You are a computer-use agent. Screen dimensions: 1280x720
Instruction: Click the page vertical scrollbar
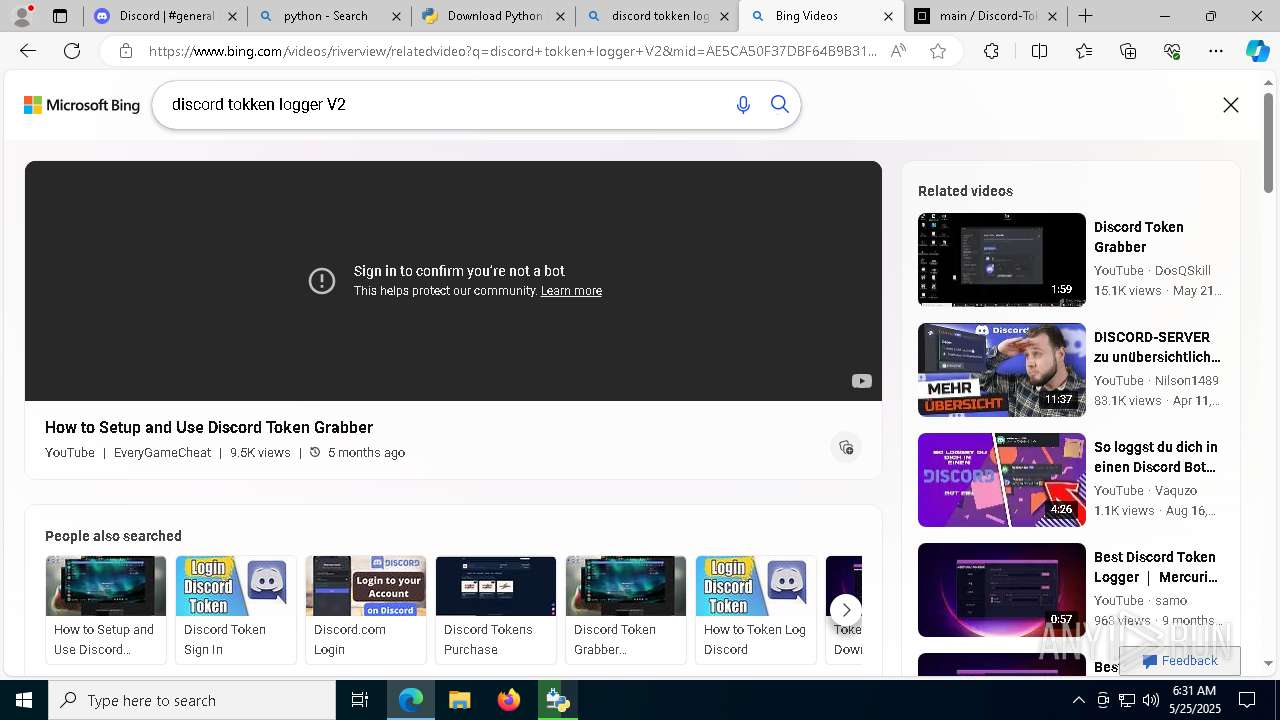point(1269,143)
